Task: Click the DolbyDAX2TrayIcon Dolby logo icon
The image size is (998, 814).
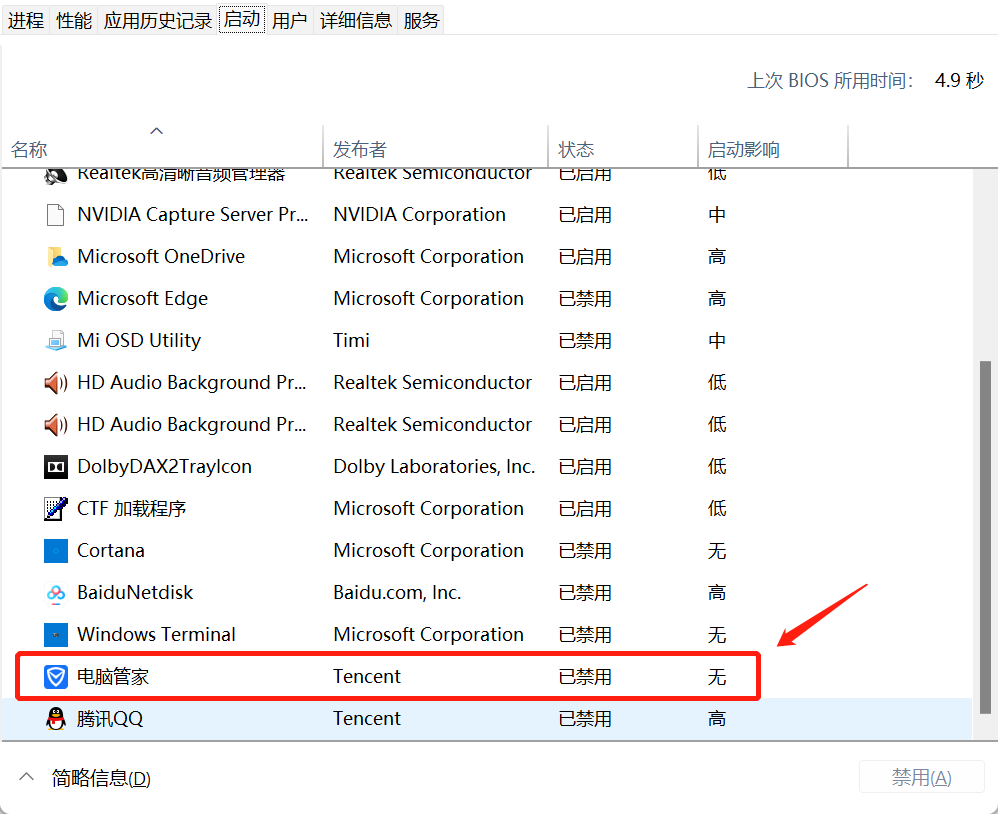Action: click(x=56, y=467)
